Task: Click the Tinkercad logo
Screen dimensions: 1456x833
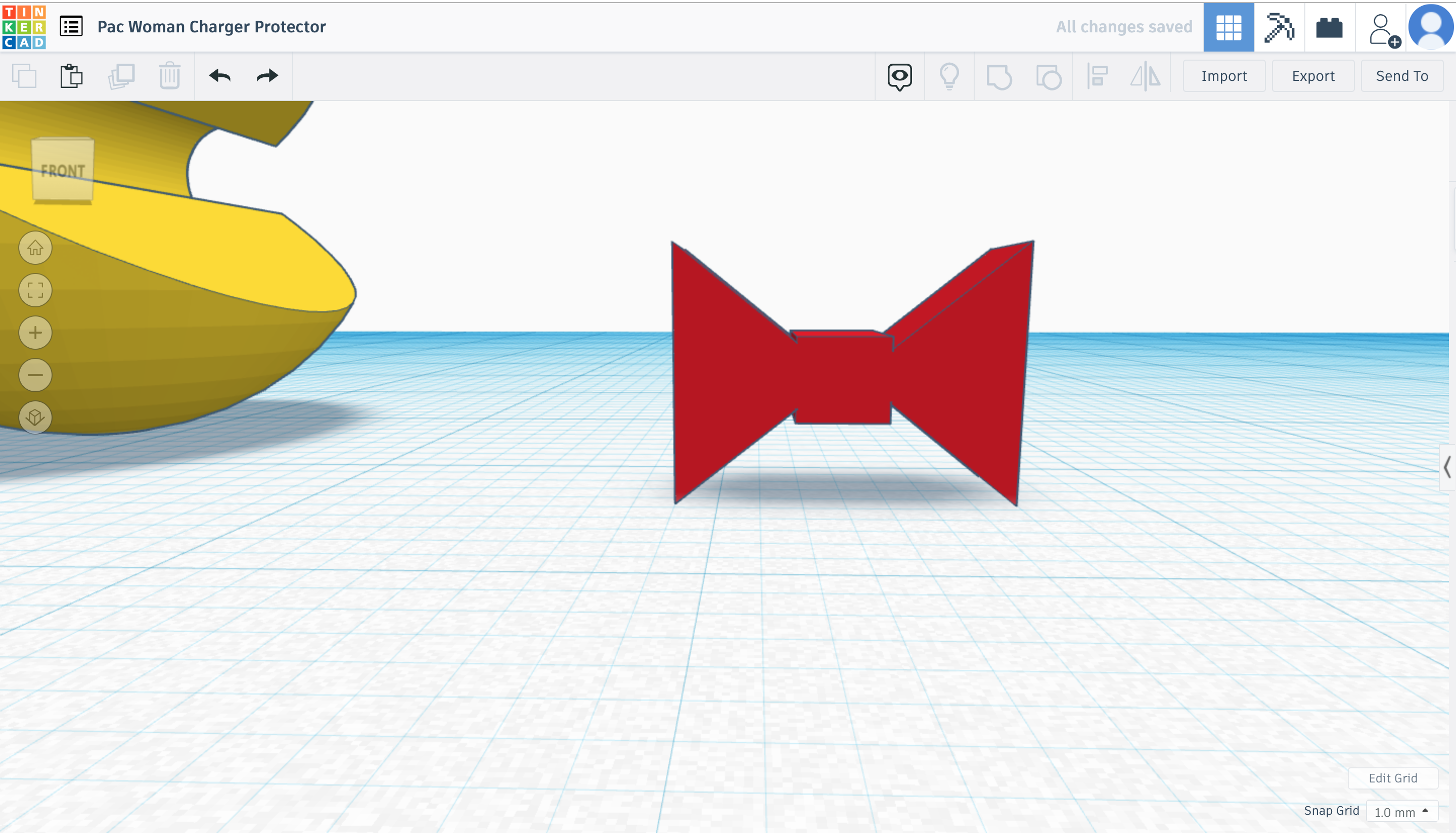Action: [24, 27]
